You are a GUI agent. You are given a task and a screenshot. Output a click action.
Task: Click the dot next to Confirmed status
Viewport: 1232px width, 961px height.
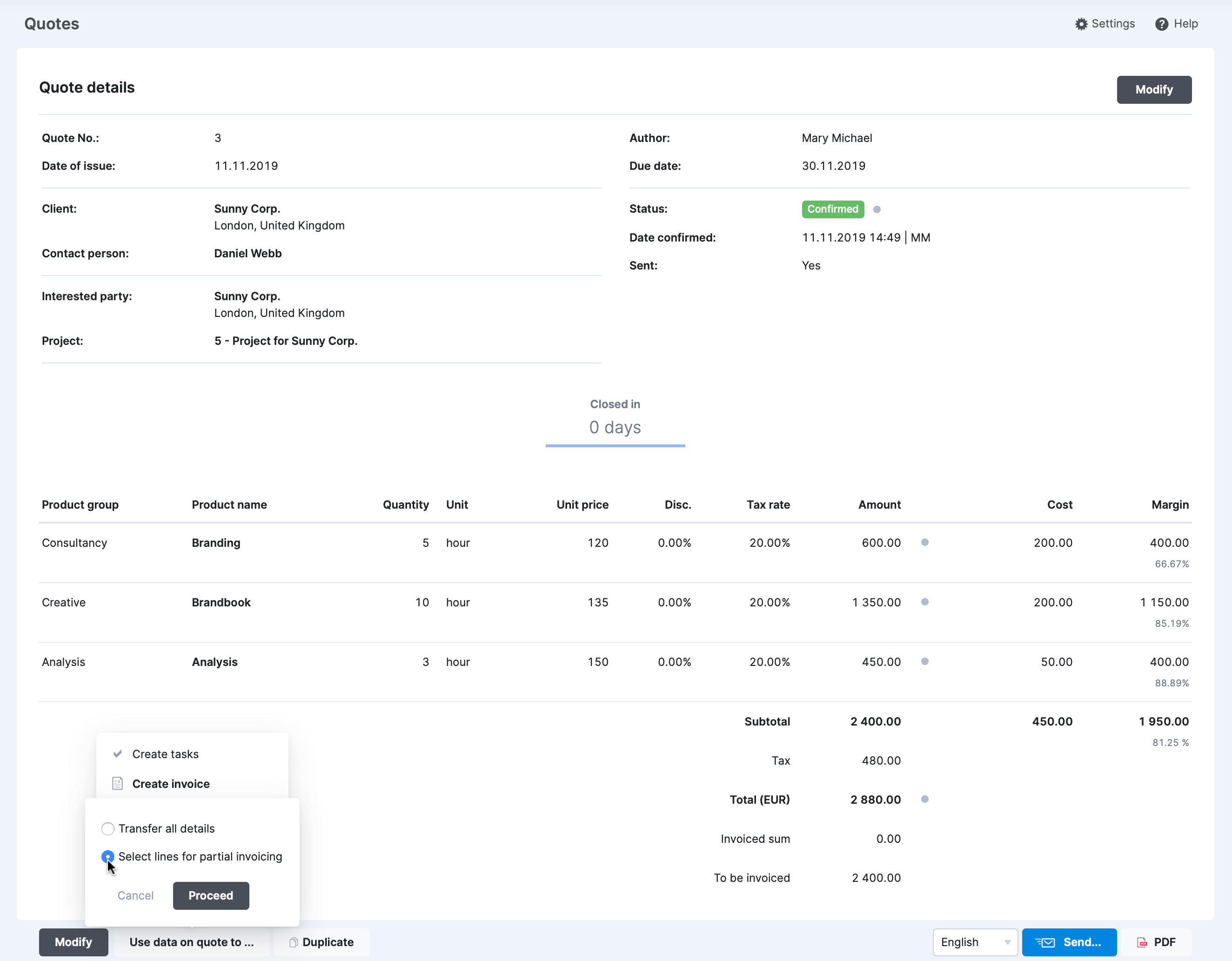coord(877,209)
